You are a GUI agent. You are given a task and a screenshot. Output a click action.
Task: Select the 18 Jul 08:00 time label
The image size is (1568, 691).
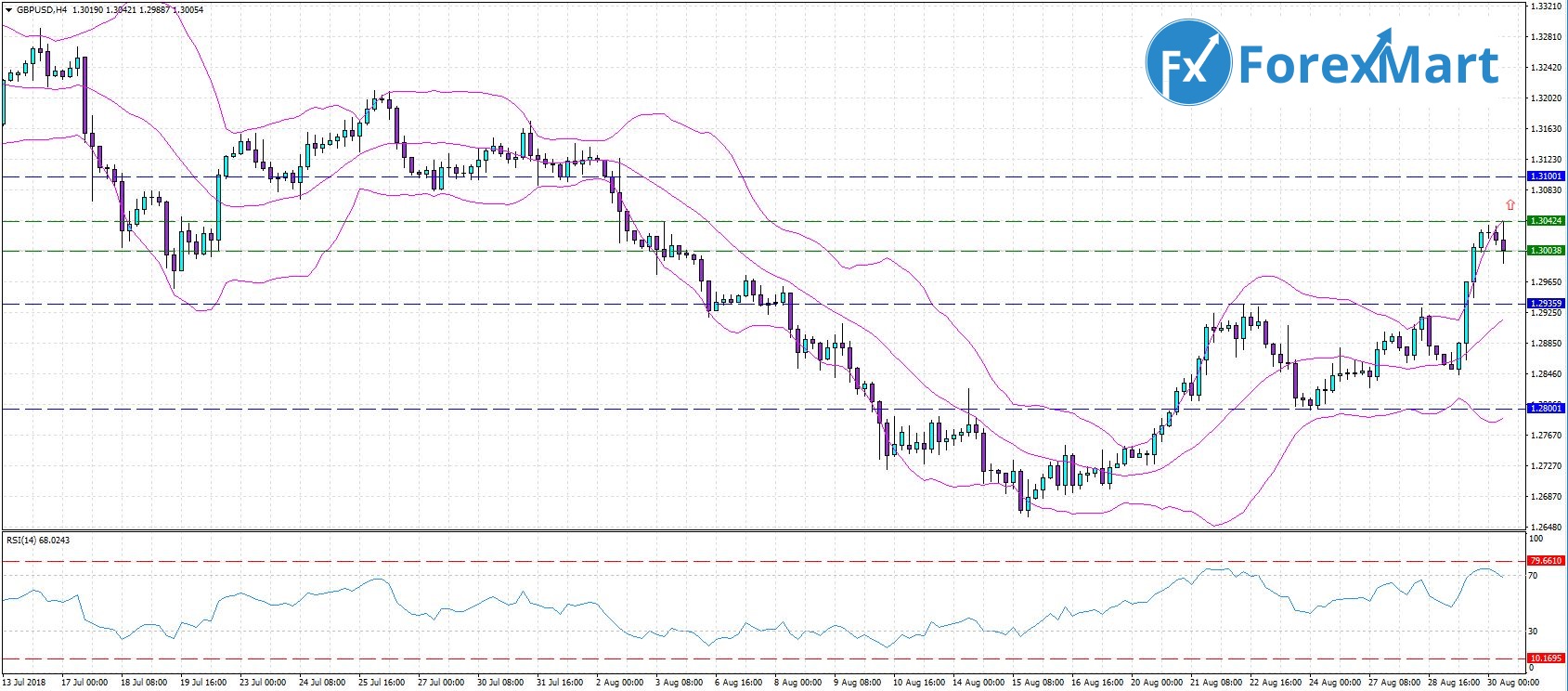tap(144, 683)
